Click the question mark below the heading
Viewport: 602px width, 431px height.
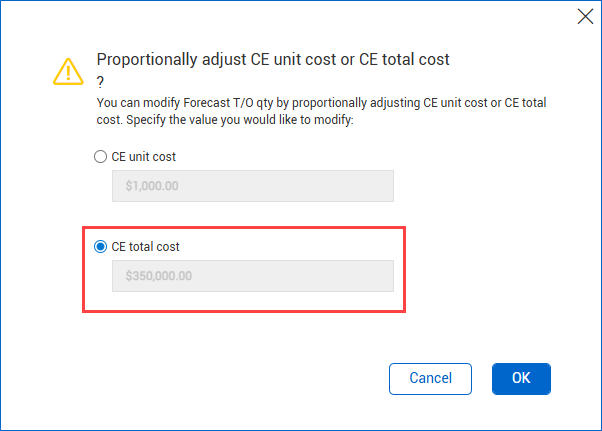pyautogui.click(x=100, y=82)
